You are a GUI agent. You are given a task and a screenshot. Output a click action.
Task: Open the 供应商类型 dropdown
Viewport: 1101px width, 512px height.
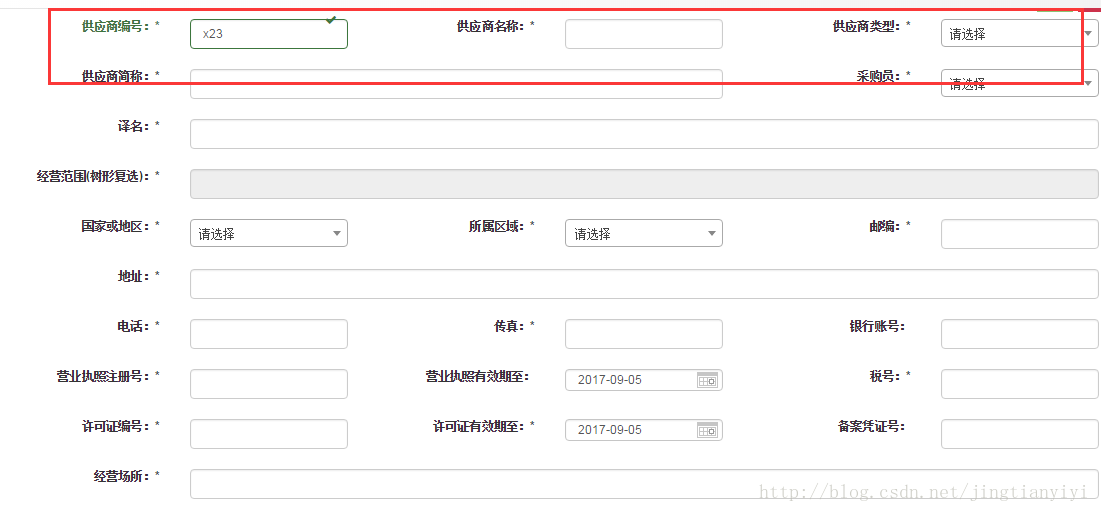coord(1020,33)
